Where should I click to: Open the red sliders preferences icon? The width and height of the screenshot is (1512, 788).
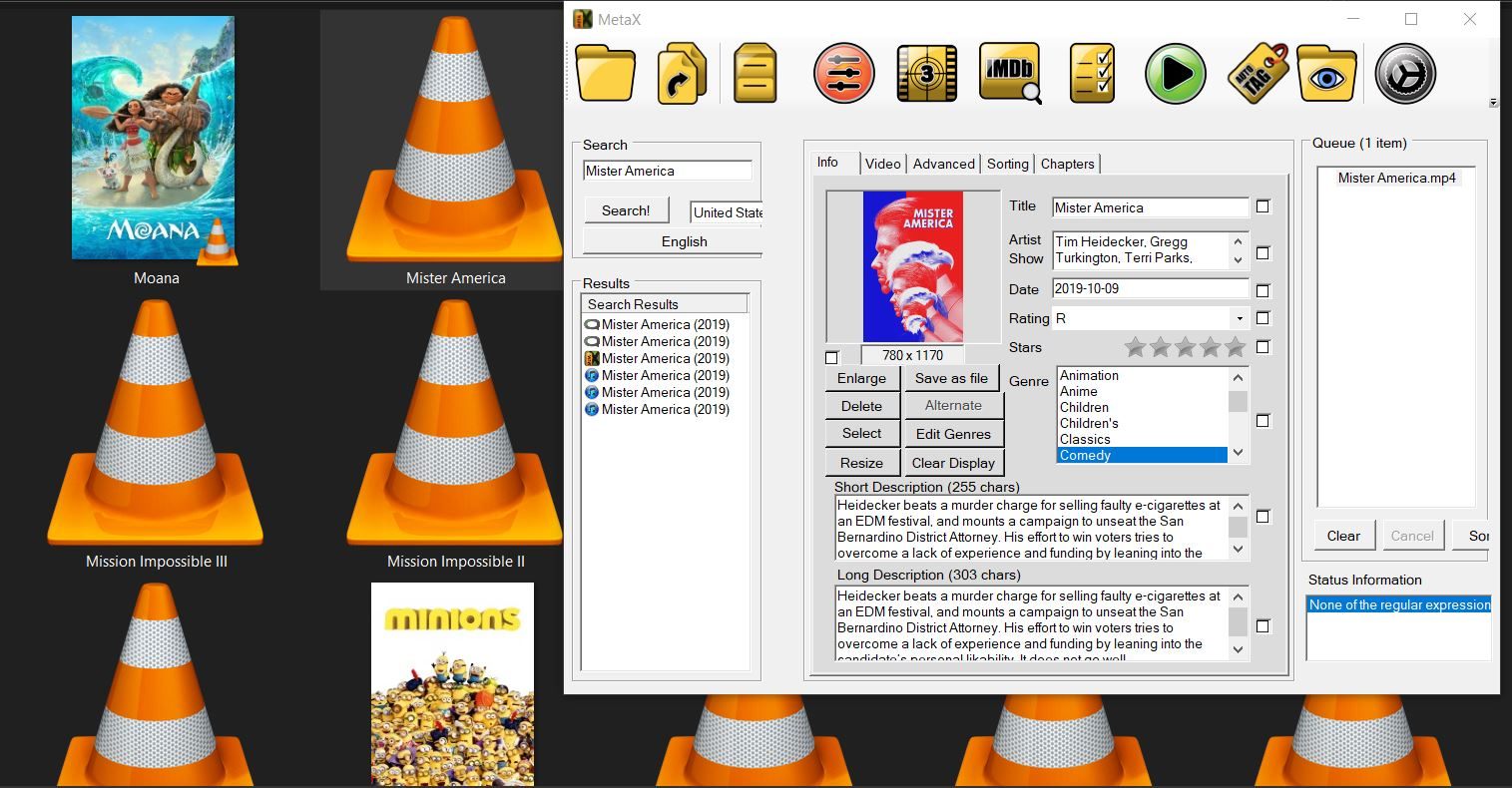[x=844, y=74]
